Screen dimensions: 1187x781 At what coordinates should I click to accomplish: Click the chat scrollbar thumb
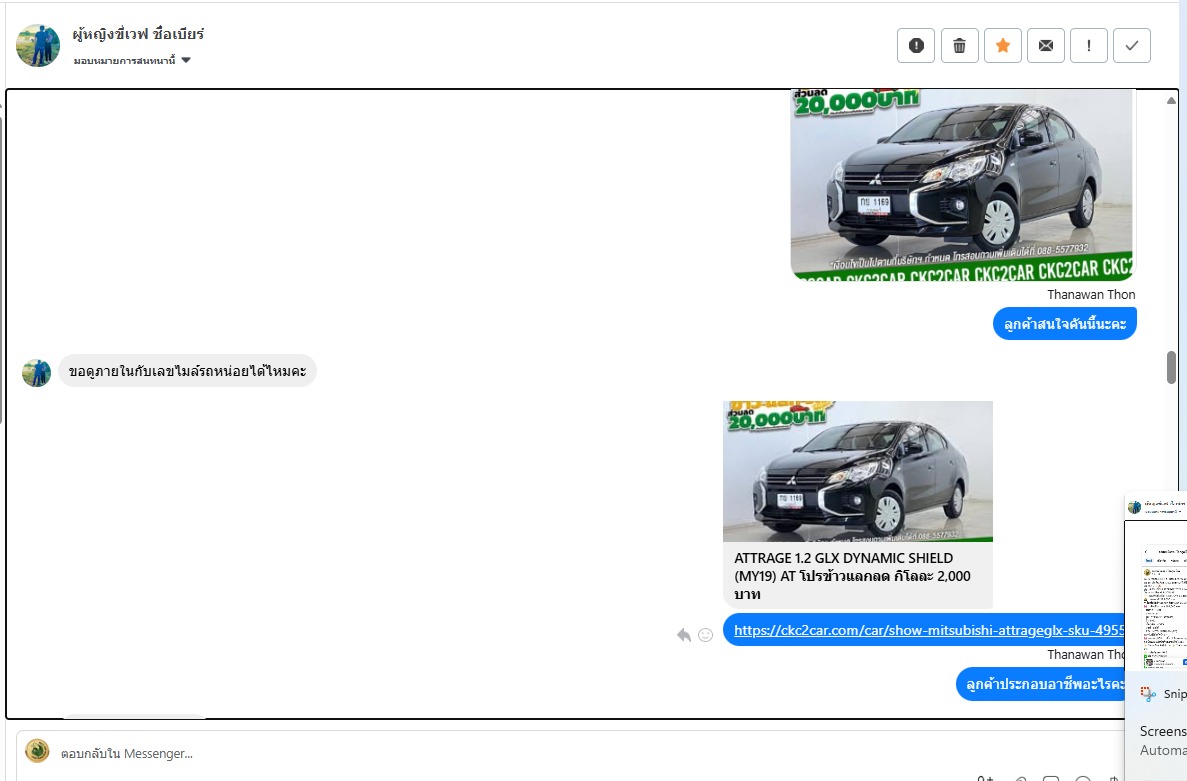click(1171, 367)
